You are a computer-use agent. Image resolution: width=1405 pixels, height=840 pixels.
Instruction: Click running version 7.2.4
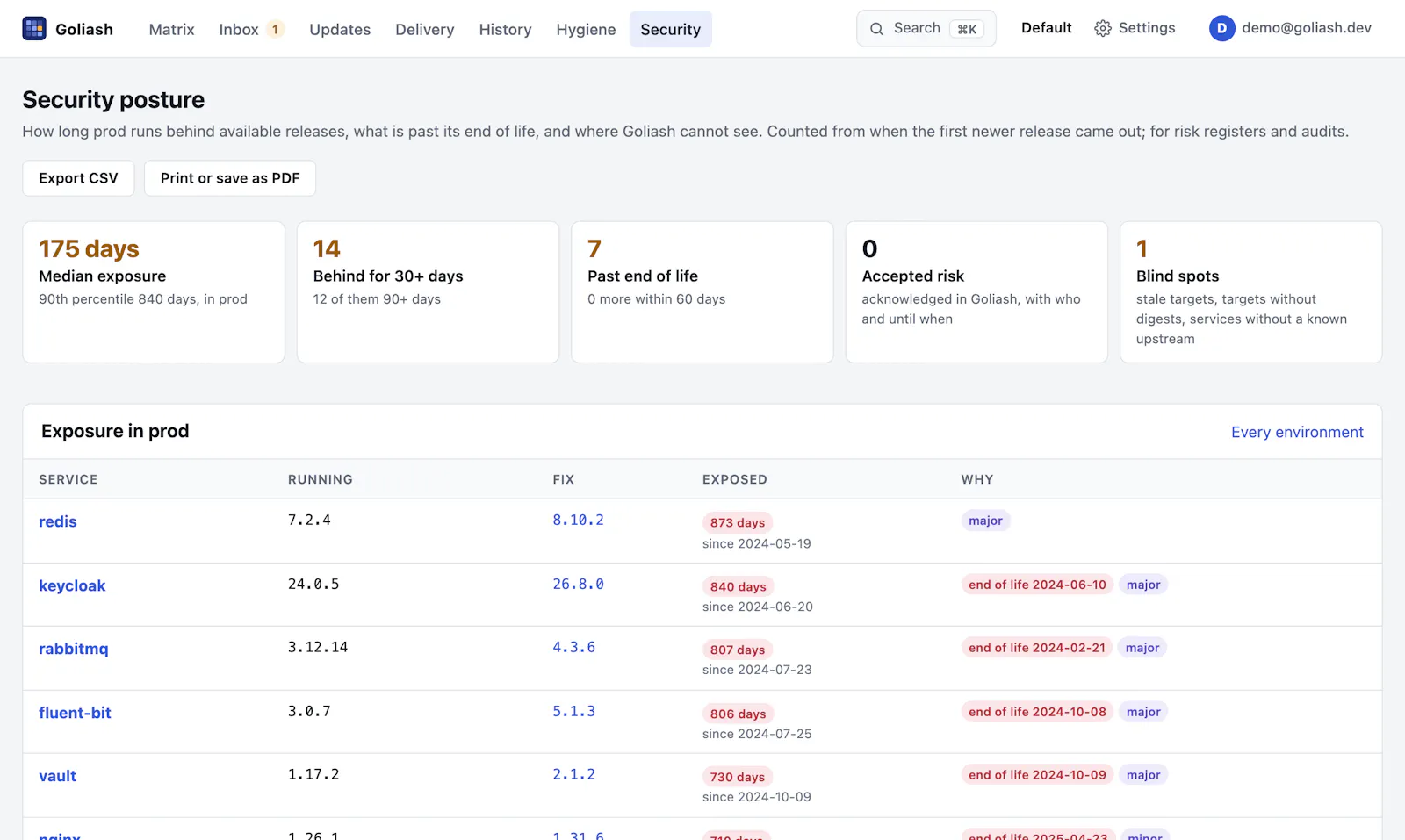309,520
